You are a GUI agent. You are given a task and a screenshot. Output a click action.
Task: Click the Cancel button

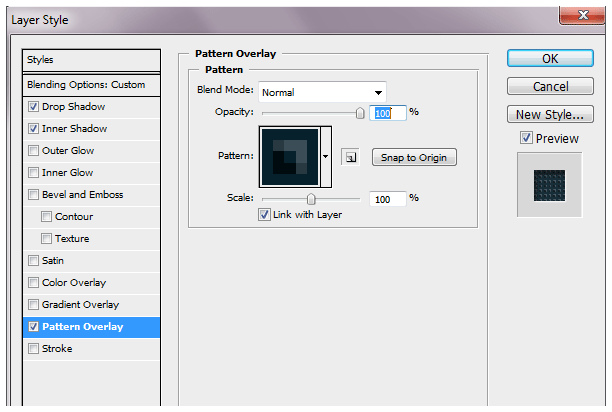(x=550, y=87)
